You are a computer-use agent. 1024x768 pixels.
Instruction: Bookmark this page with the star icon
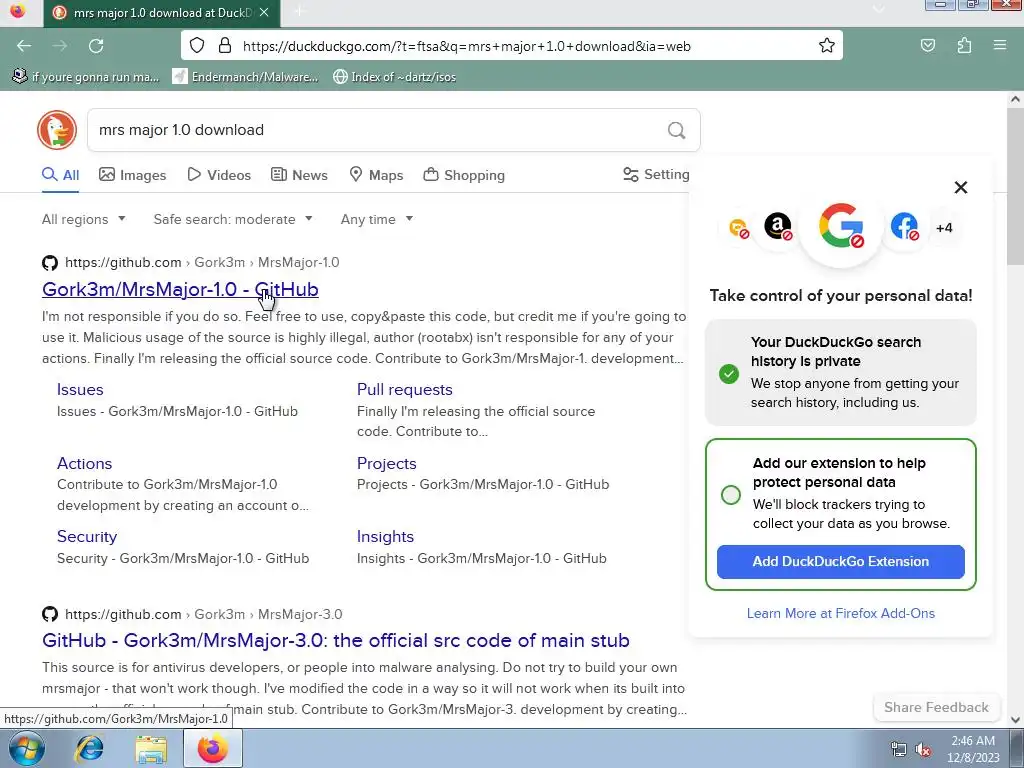pyautogui.click(x=826, y=46)
